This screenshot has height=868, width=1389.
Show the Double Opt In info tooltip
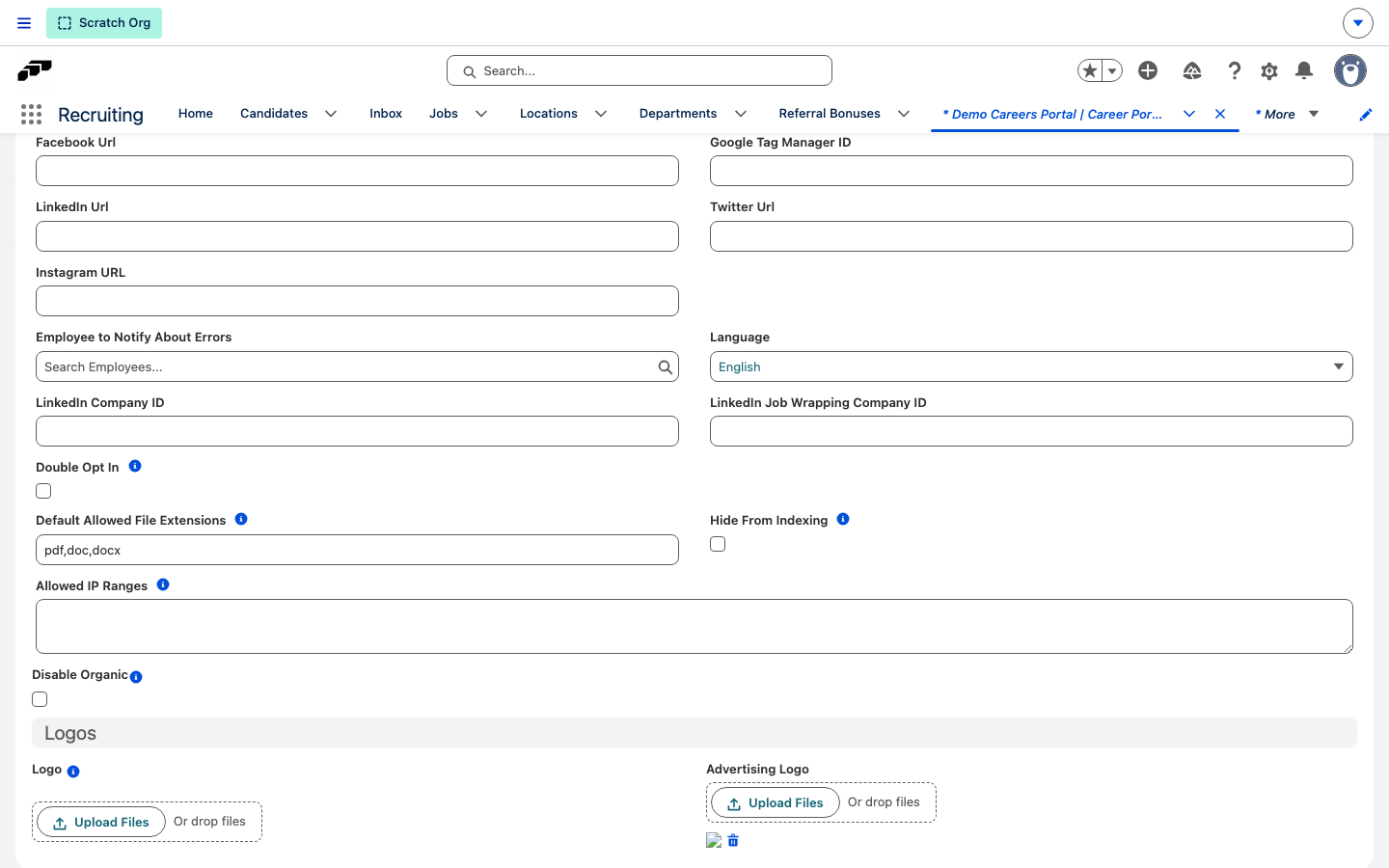point(135,466)
